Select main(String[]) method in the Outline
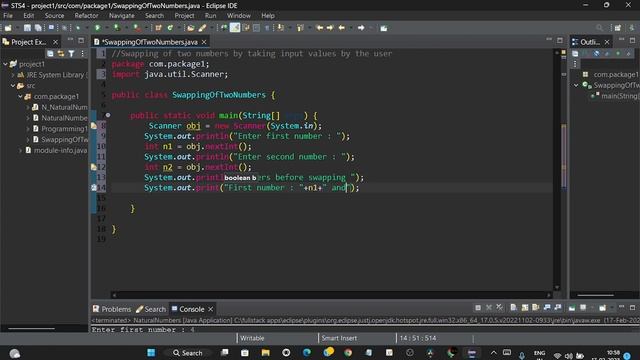The height and width of the screenshot is (360, 640). point(616,96)
